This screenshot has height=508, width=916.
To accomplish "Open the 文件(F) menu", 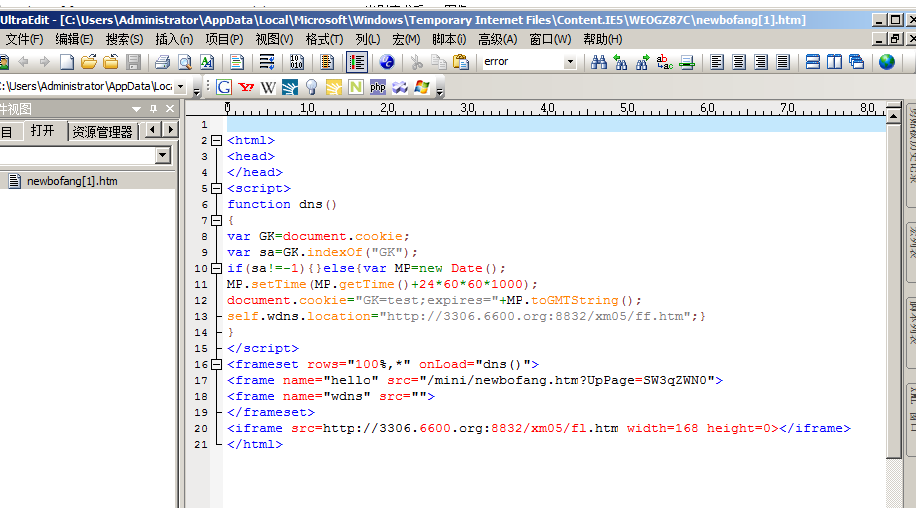I will click(x=24, y=39).
